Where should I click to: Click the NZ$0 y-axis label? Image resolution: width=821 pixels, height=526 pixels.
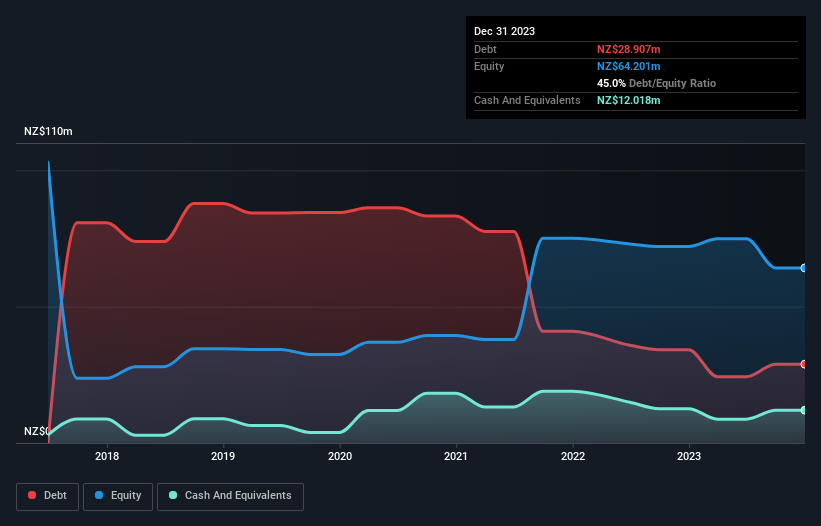(x=37, y=431)
